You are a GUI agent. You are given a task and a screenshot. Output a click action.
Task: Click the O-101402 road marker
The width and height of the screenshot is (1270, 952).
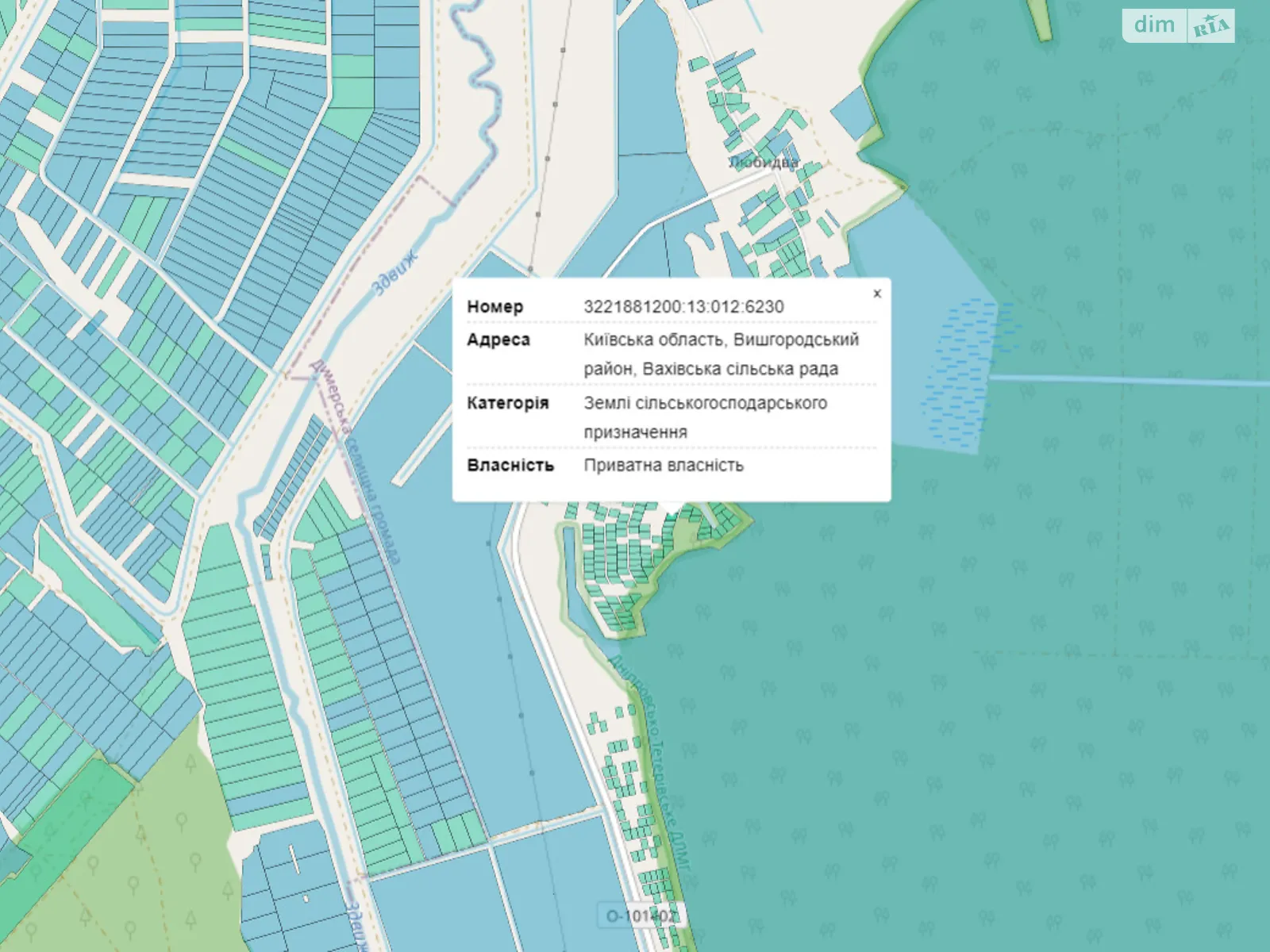[641, 916]
